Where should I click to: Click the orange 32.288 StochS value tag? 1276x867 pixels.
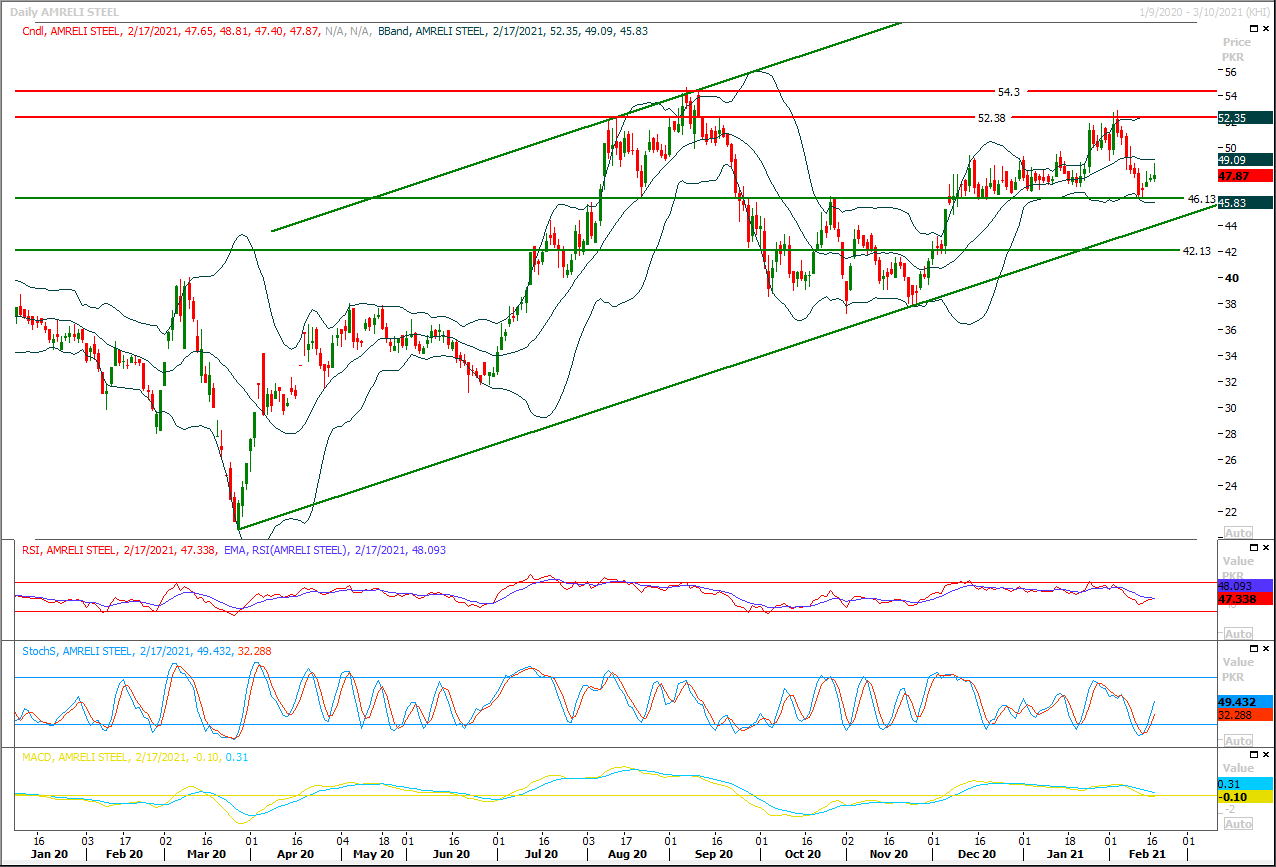(1245, 716)
